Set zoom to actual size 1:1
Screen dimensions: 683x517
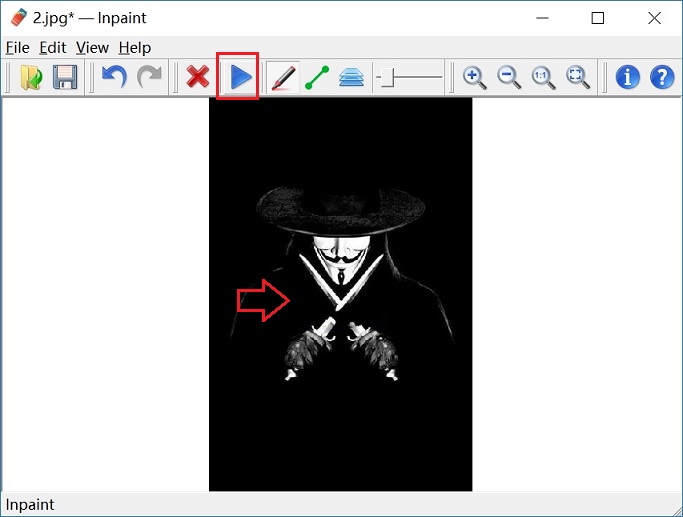(x=543, y=77)
